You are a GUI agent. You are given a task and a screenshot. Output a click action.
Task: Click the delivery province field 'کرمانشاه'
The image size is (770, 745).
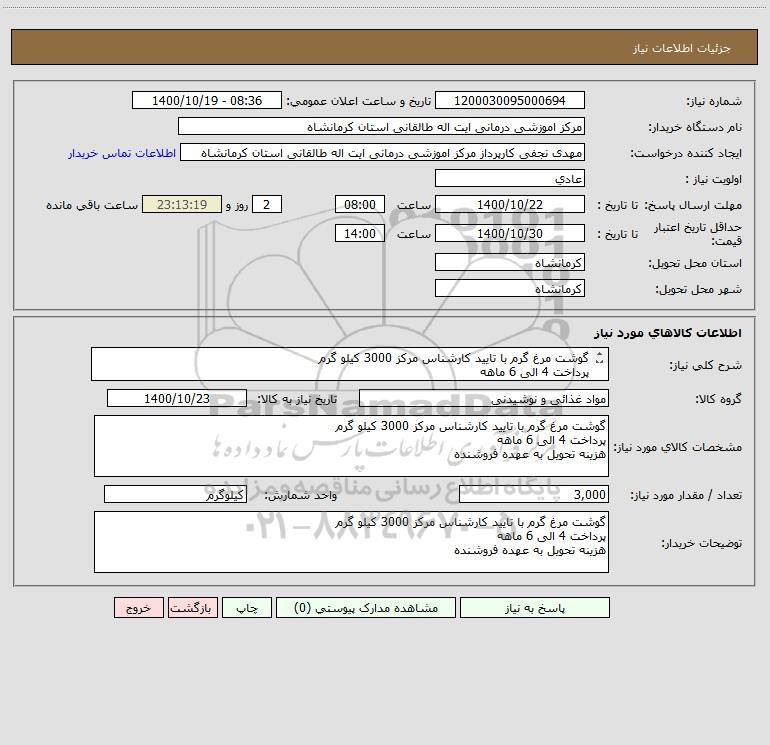point(510,262)
